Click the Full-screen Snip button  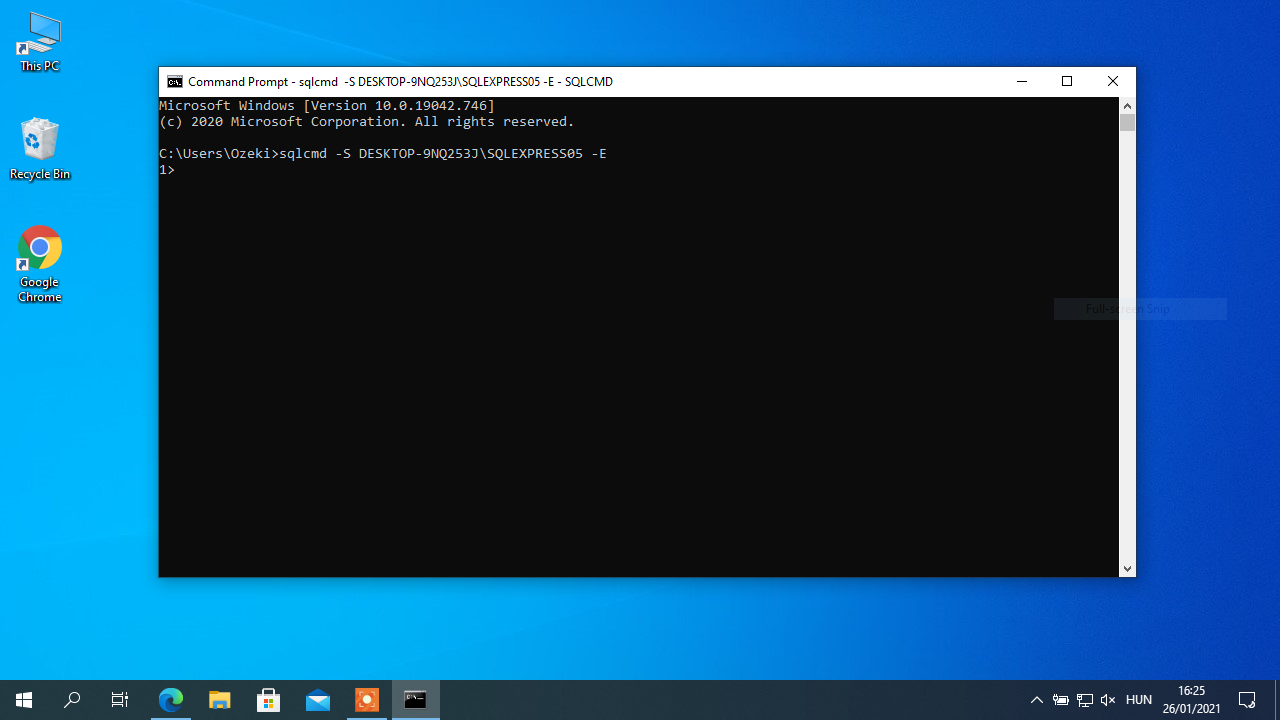pyautogui.click(x=1140, y=308)
